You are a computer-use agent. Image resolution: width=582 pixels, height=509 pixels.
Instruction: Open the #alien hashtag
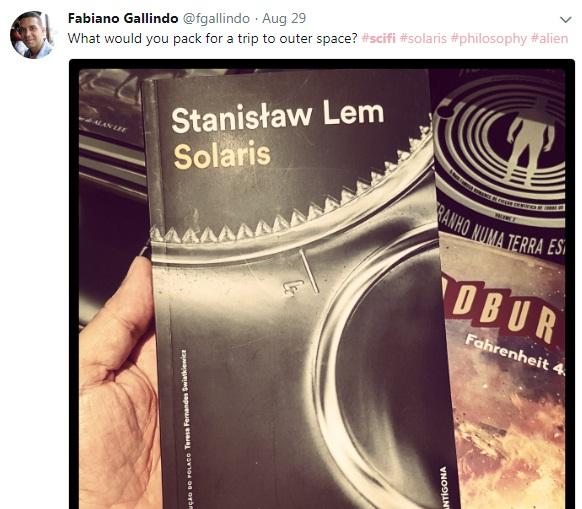point(549,38)
